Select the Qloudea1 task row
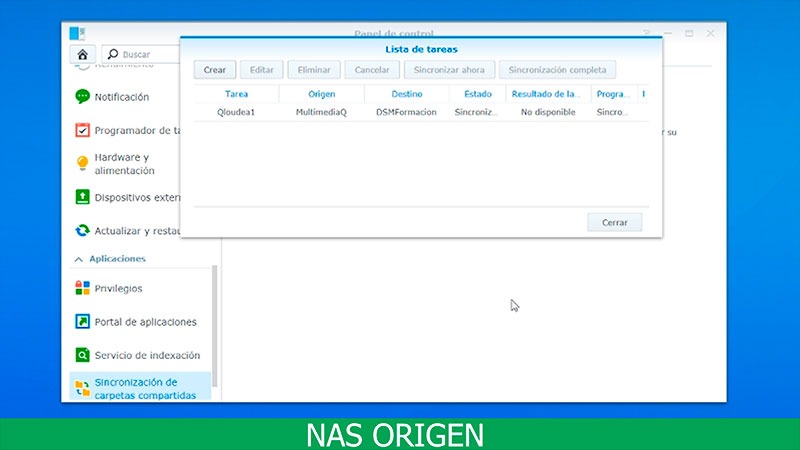Screen dimensions: 800x450 [421, 112]
